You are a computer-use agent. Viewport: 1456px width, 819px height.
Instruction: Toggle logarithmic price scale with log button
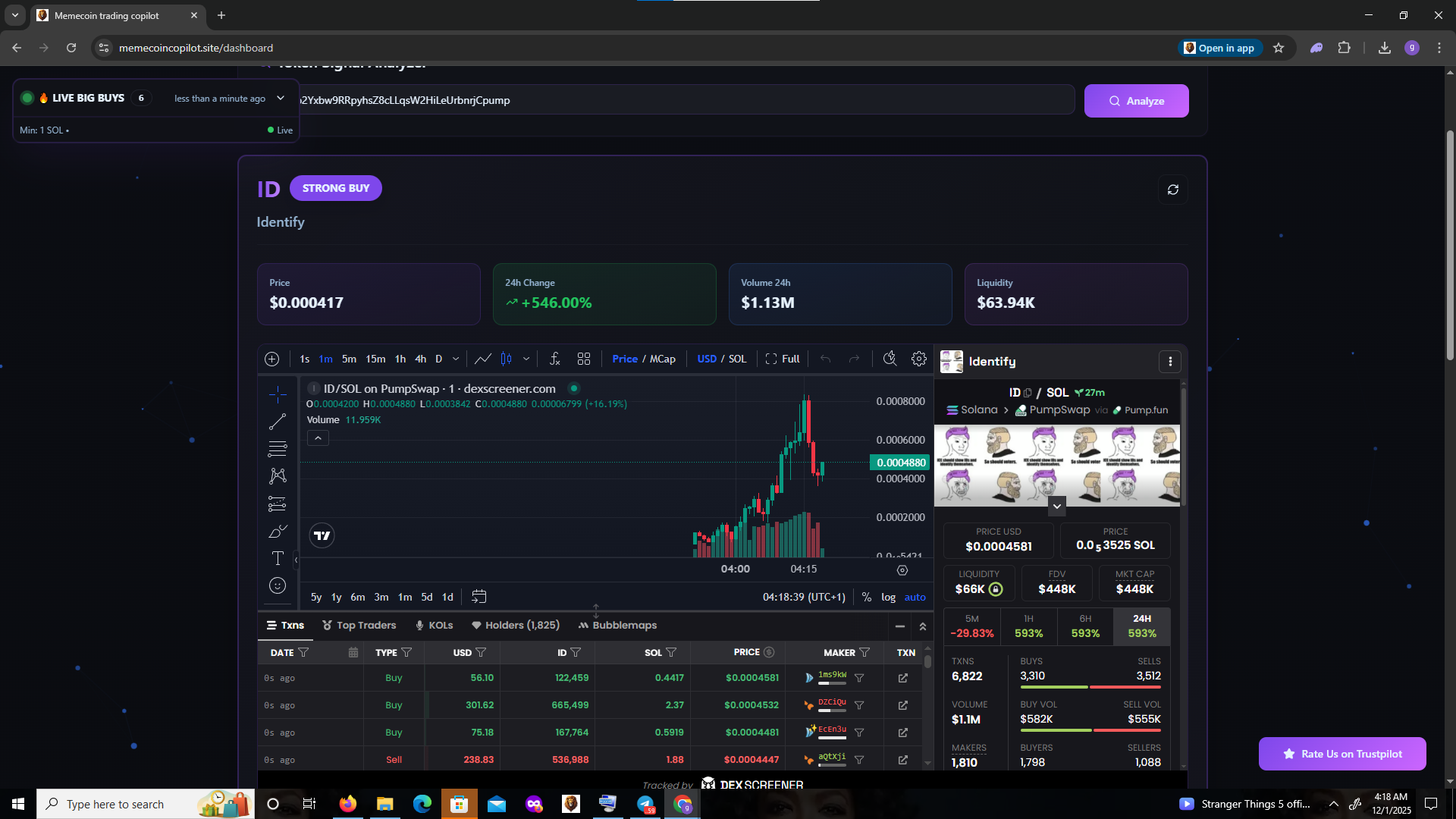click(888, 598)
